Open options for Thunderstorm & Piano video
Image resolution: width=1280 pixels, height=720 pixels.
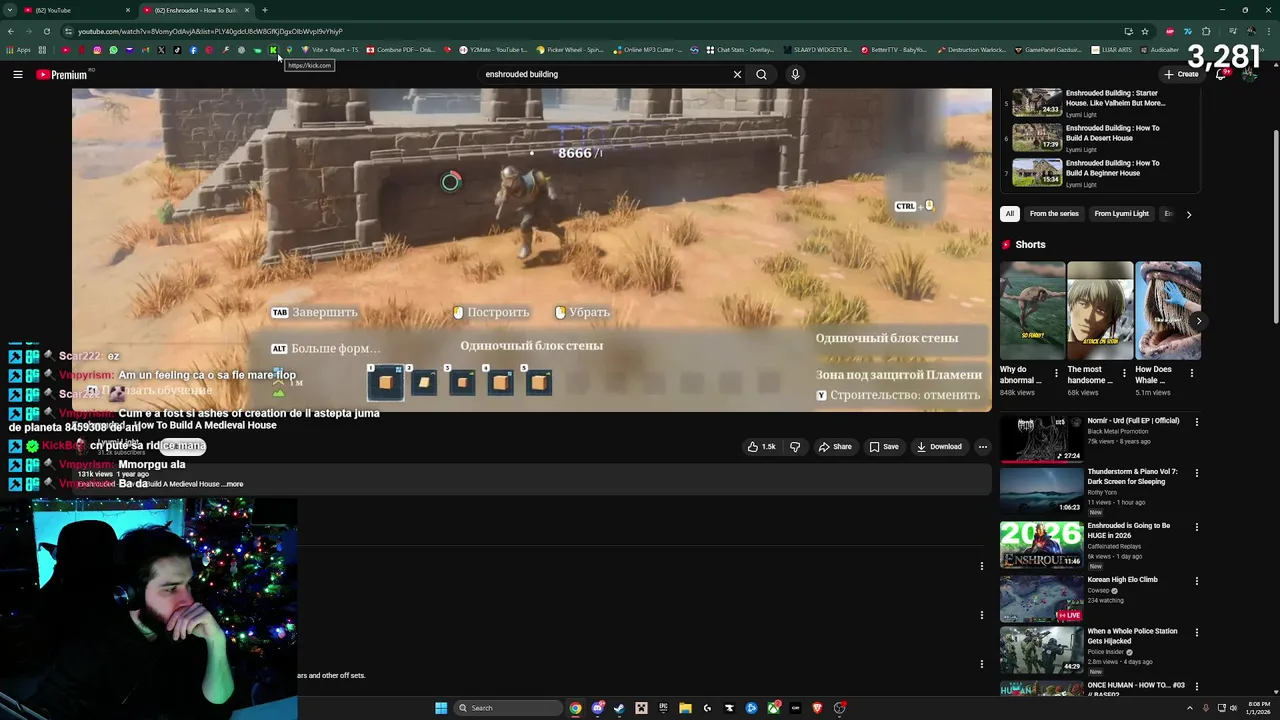click(1196, 473)
